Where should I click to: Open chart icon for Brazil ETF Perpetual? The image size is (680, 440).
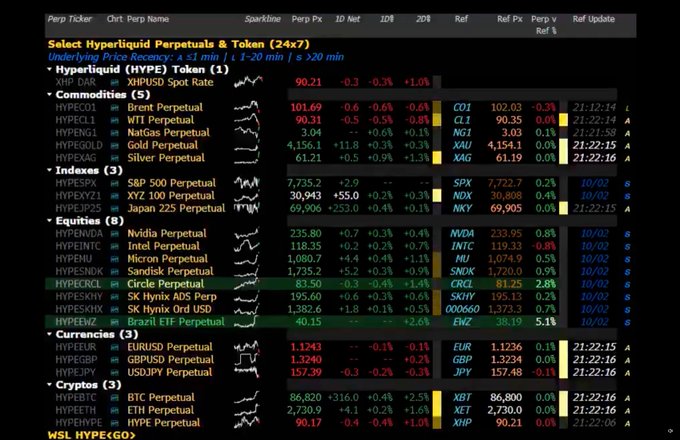pyautogui.click(x=114, y=322)
